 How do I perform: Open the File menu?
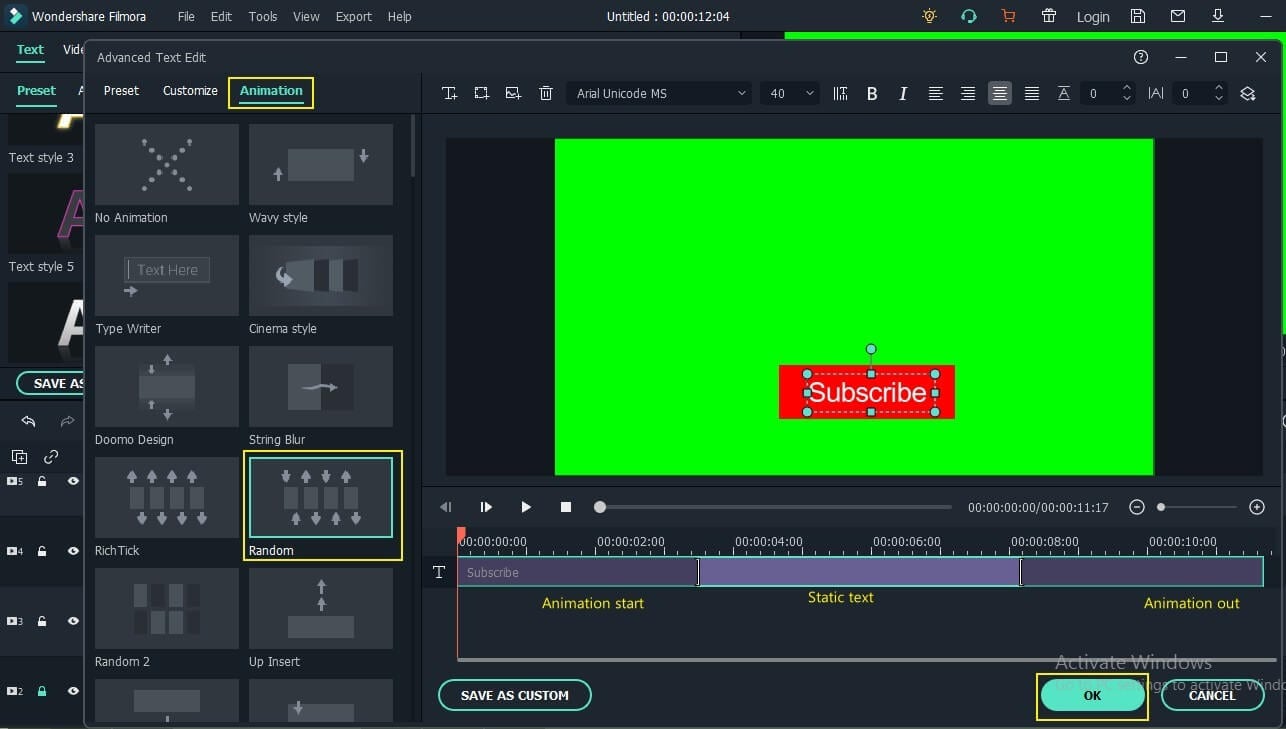[x=186, y=16]
